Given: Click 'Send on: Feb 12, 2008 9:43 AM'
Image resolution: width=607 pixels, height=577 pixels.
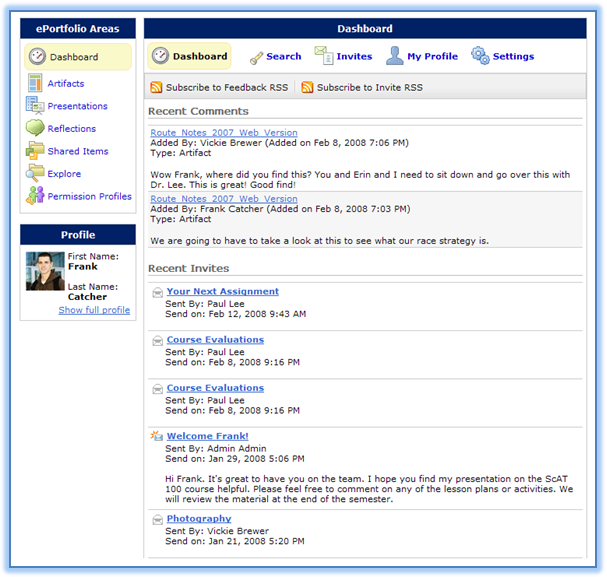Looking at the screenshot, I should click(235, 314).
